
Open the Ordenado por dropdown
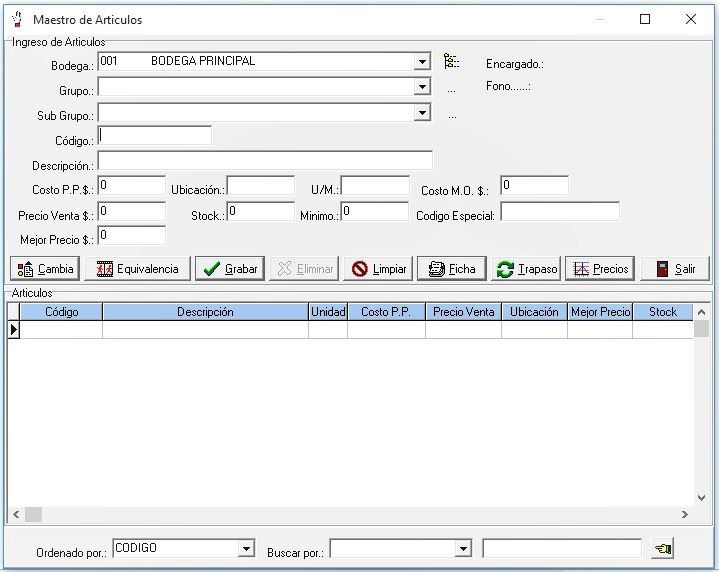tap(246, 549)
